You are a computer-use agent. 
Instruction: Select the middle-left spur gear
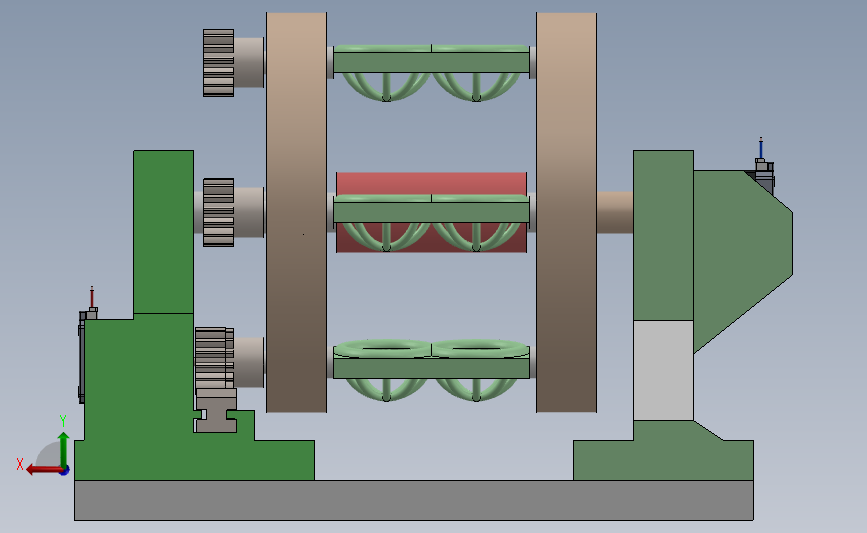click(x=218, y=212)
